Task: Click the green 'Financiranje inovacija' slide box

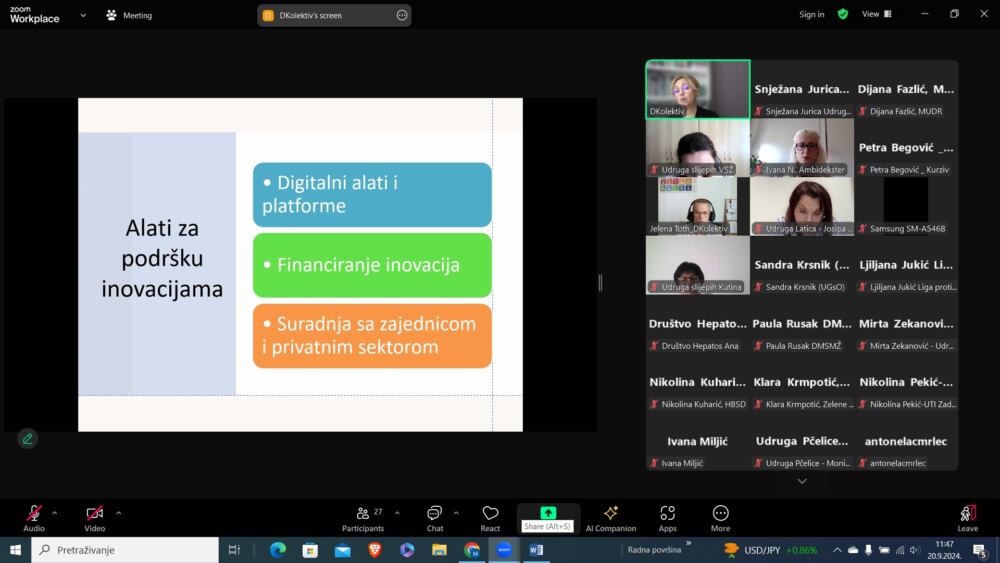Action: click(372, 265)
